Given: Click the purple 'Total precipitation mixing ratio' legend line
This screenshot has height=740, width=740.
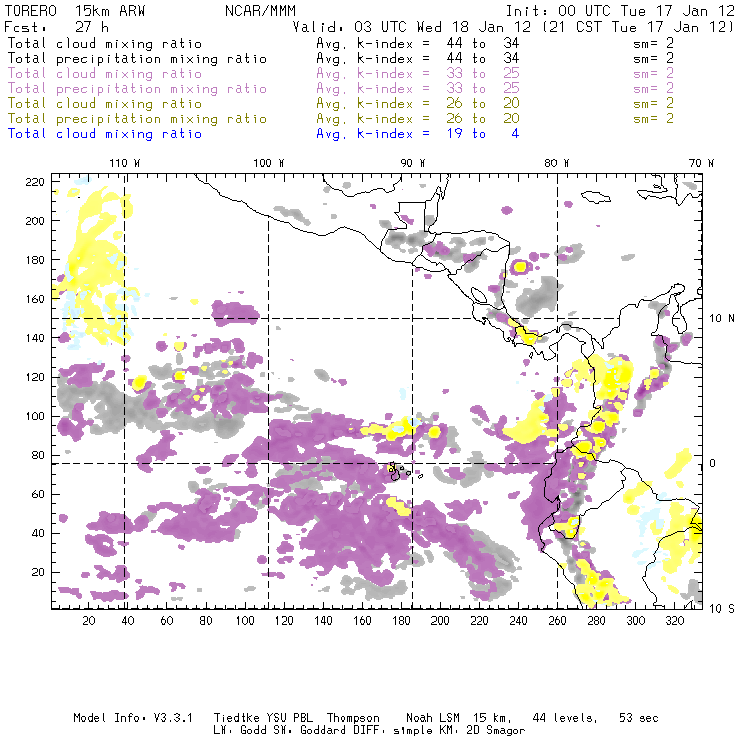Looking at the screenshot, I should pyautogui.click(x=137, y=89).
